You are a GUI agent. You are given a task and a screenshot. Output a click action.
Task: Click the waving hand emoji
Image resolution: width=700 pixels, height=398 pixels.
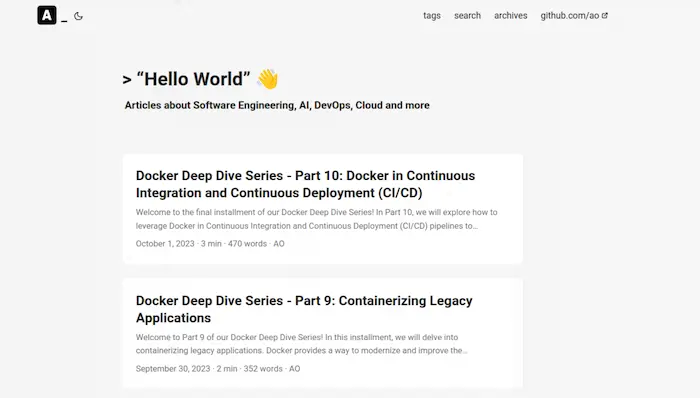click(267, 79)
